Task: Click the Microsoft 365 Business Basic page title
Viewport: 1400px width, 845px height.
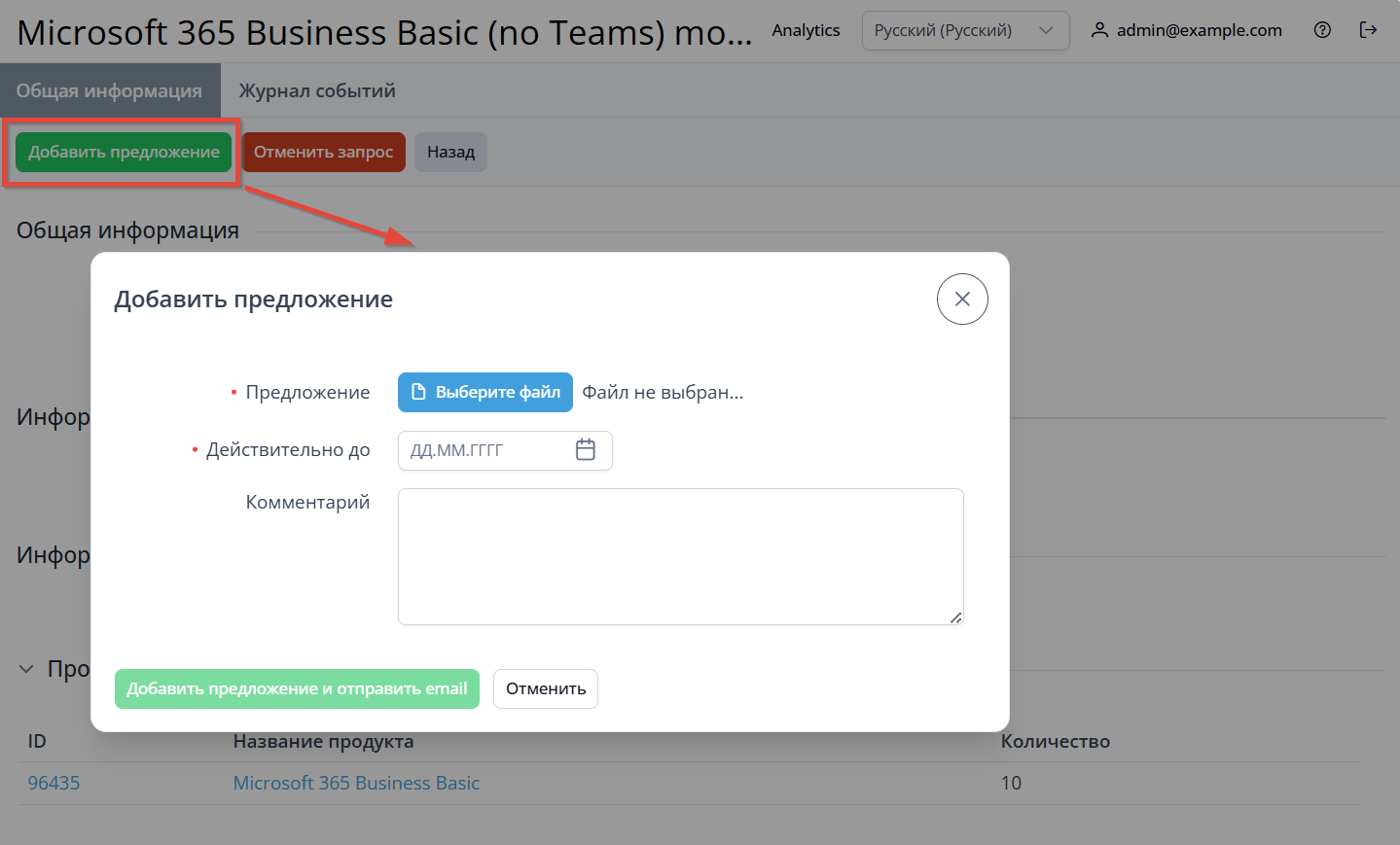Action: pyautogui.click(x=385, y=33)
